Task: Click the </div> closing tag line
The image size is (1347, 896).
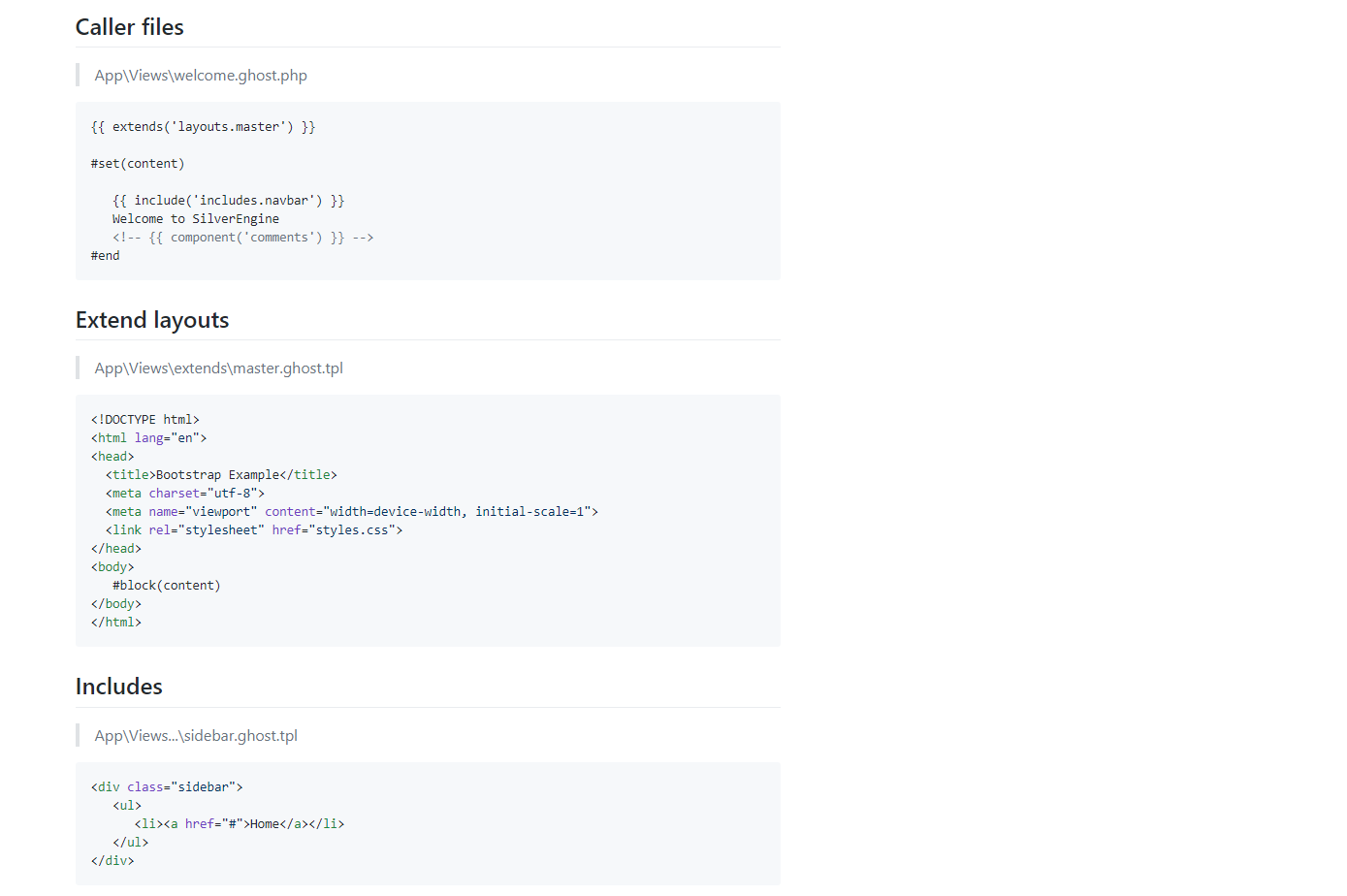Action: coord(112,861)
